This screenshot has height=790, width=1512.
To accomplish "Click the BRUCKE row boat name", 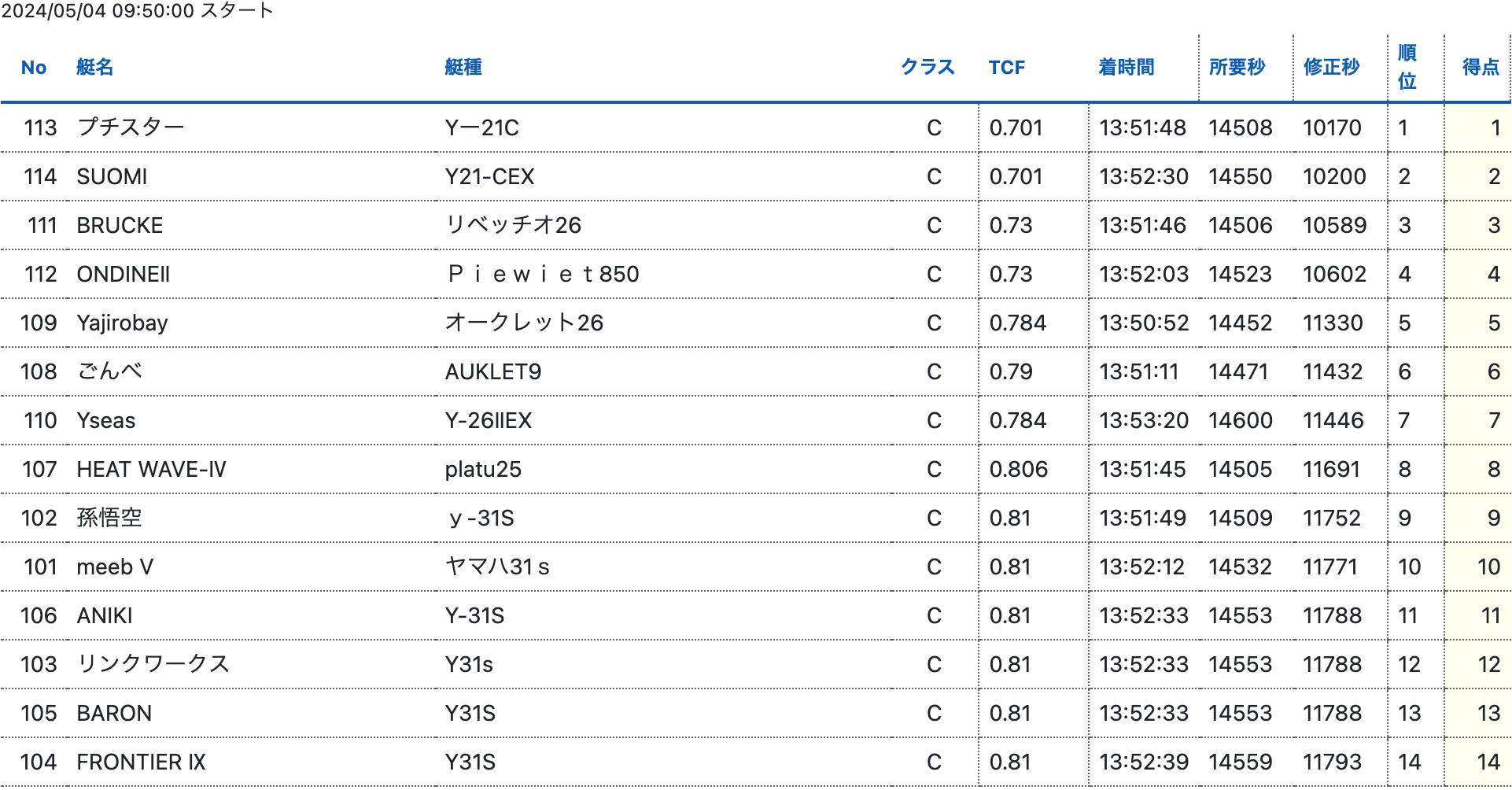I will click(120, 225).
